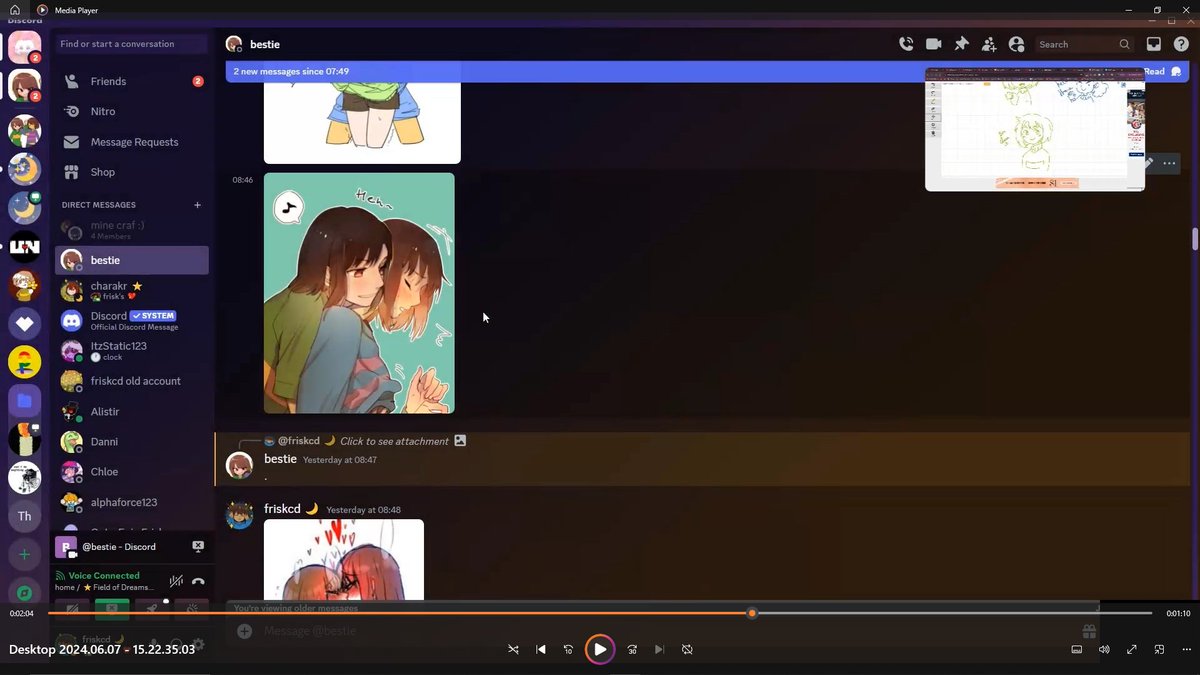Screen dimensions: 1200x675
Task: Open the Media Player volume control
Action: (x=1104, y=649)
